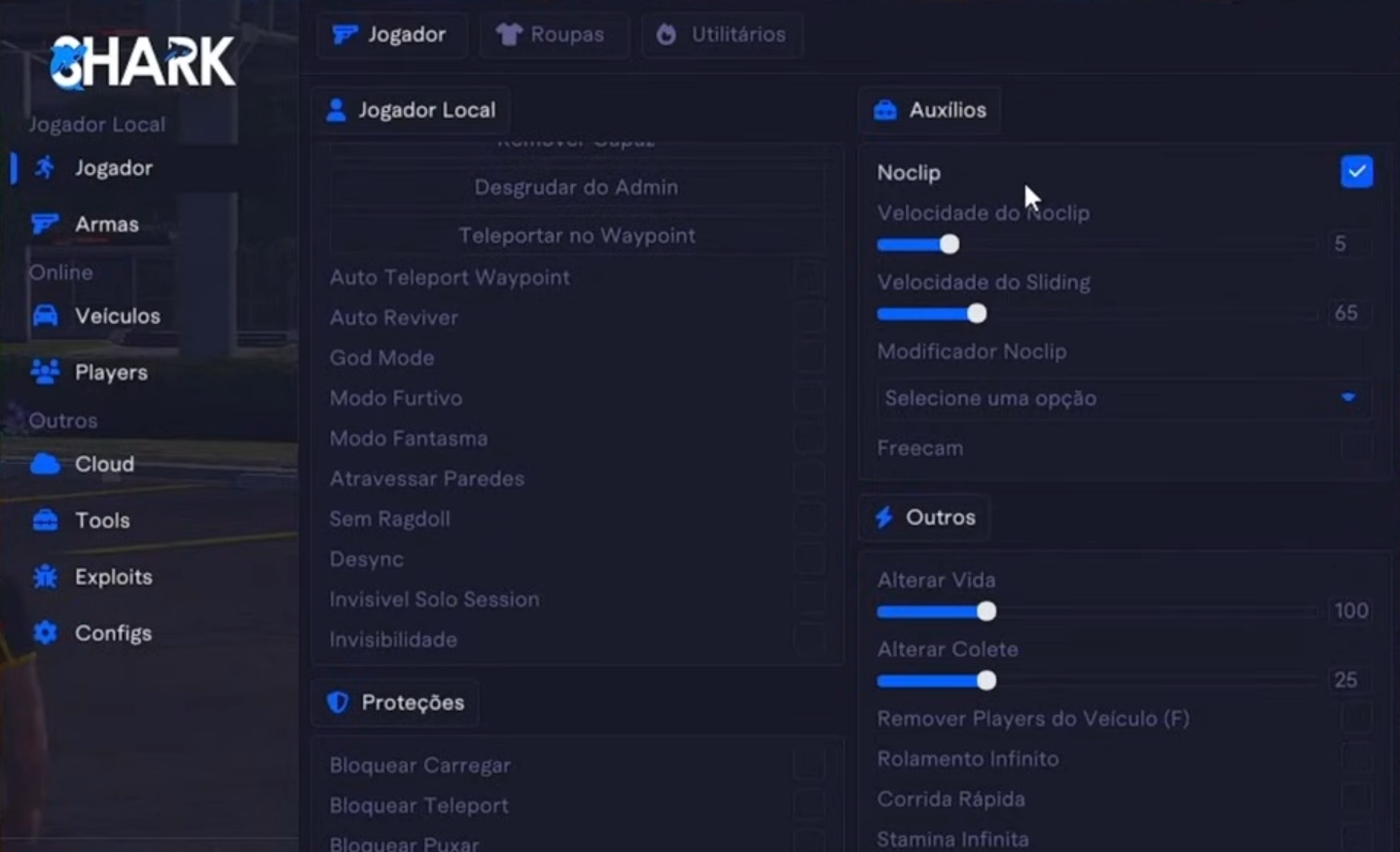
Task: Open the Modificador Noclip dropdown
Action: [1123, 398]
